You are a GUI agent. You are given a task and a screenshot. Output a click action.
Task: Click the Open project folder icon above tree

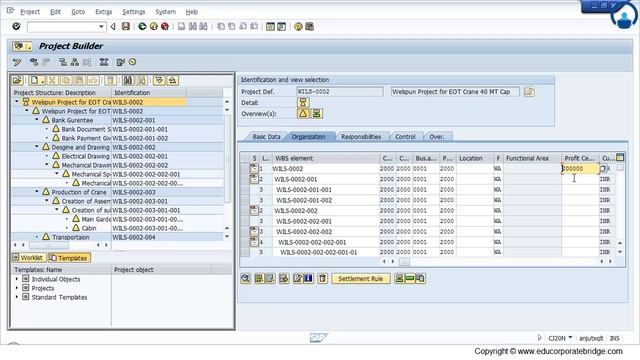[17, 80]
